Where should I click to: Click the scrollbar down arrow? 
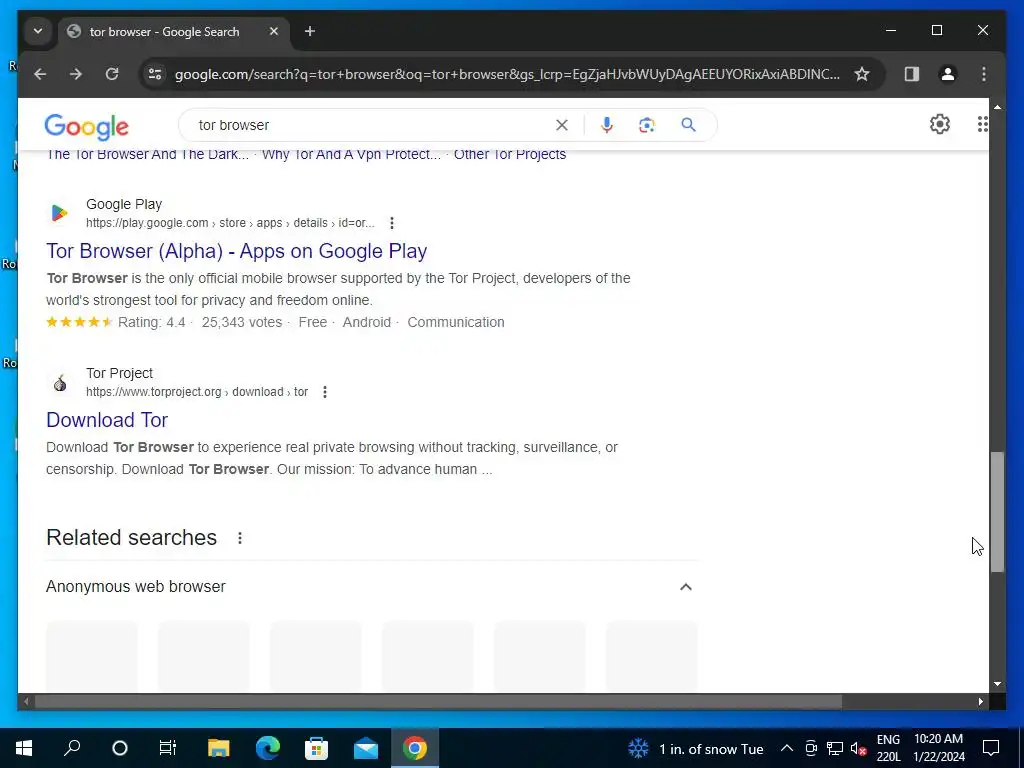pyautogui.click(x=997, y=684)
